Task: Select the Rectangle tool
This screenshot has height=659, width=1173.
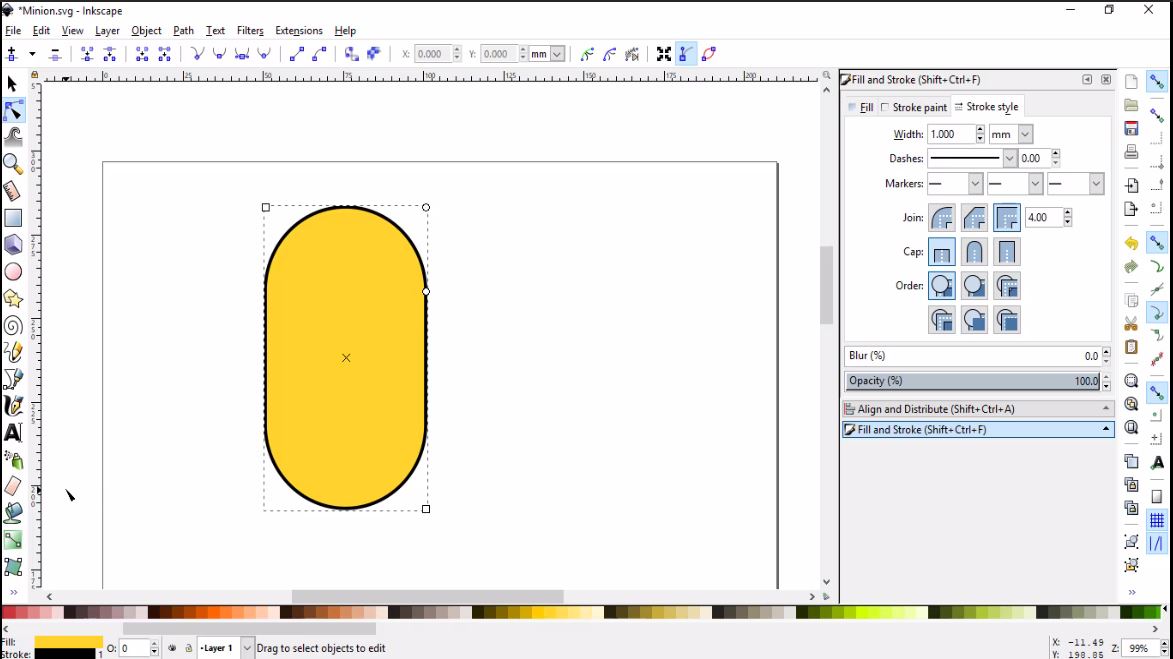Action: click(x=13, y=218)
